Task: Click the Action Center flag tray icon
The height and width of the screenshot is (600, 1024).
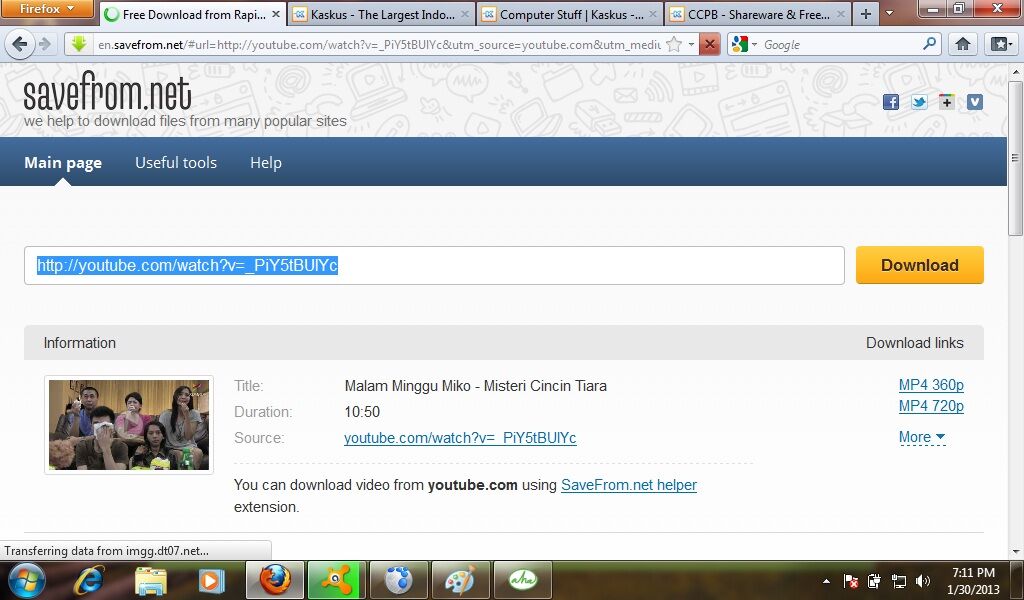Action: pos(850,581)
